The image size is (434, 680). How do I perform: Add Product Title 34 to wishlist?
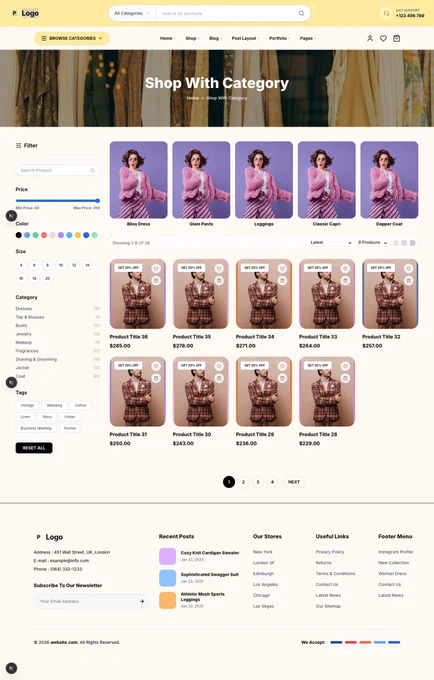282,269
